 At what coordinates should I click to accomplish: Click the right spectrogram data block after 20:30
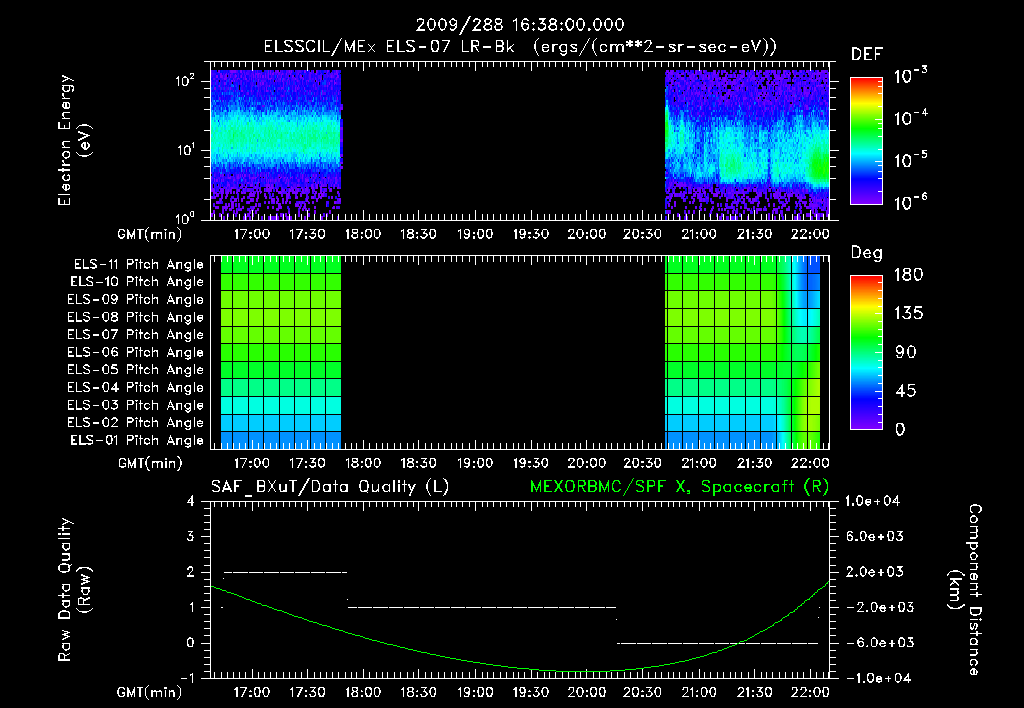(x=747, y=143)
